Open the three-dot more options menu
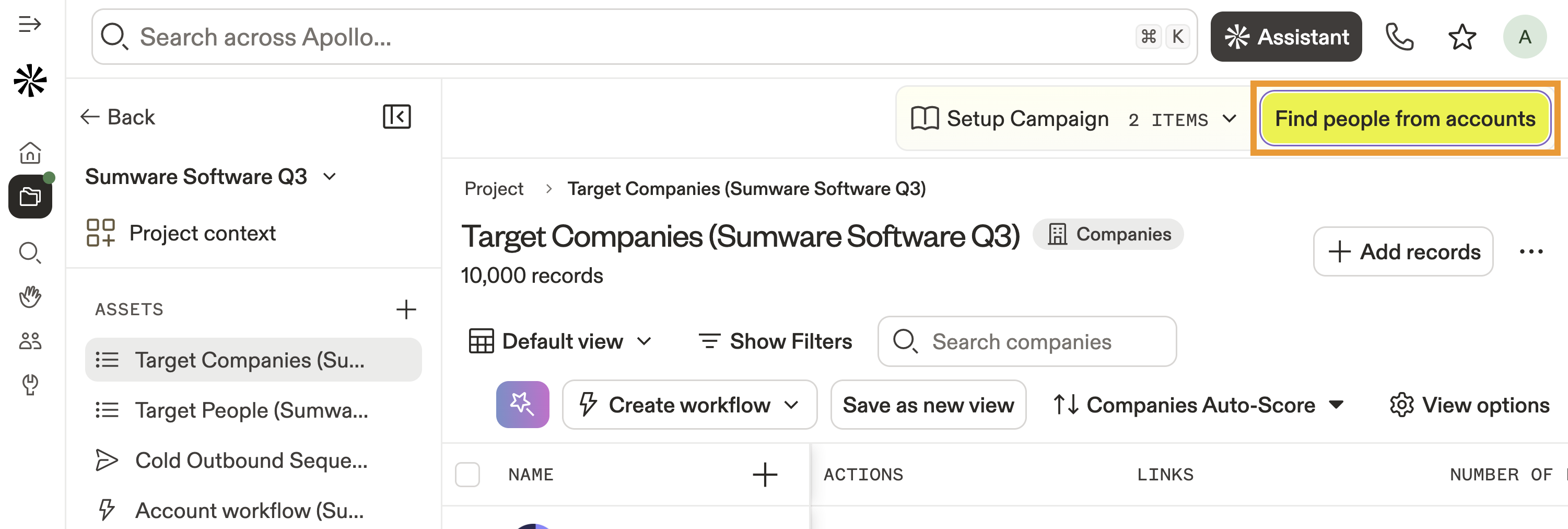 click(x=1530, y=251)
